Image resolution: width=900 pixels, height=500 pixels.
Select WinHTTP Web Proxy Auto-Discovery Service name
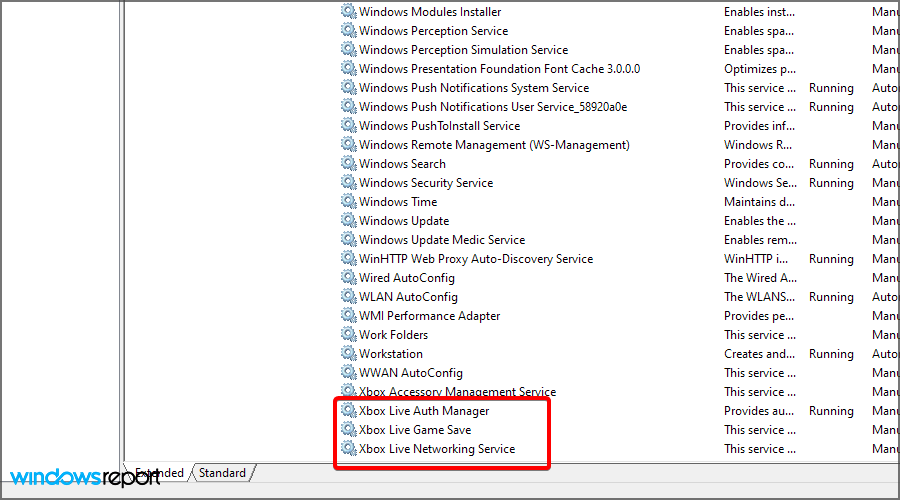click(476, 259)
